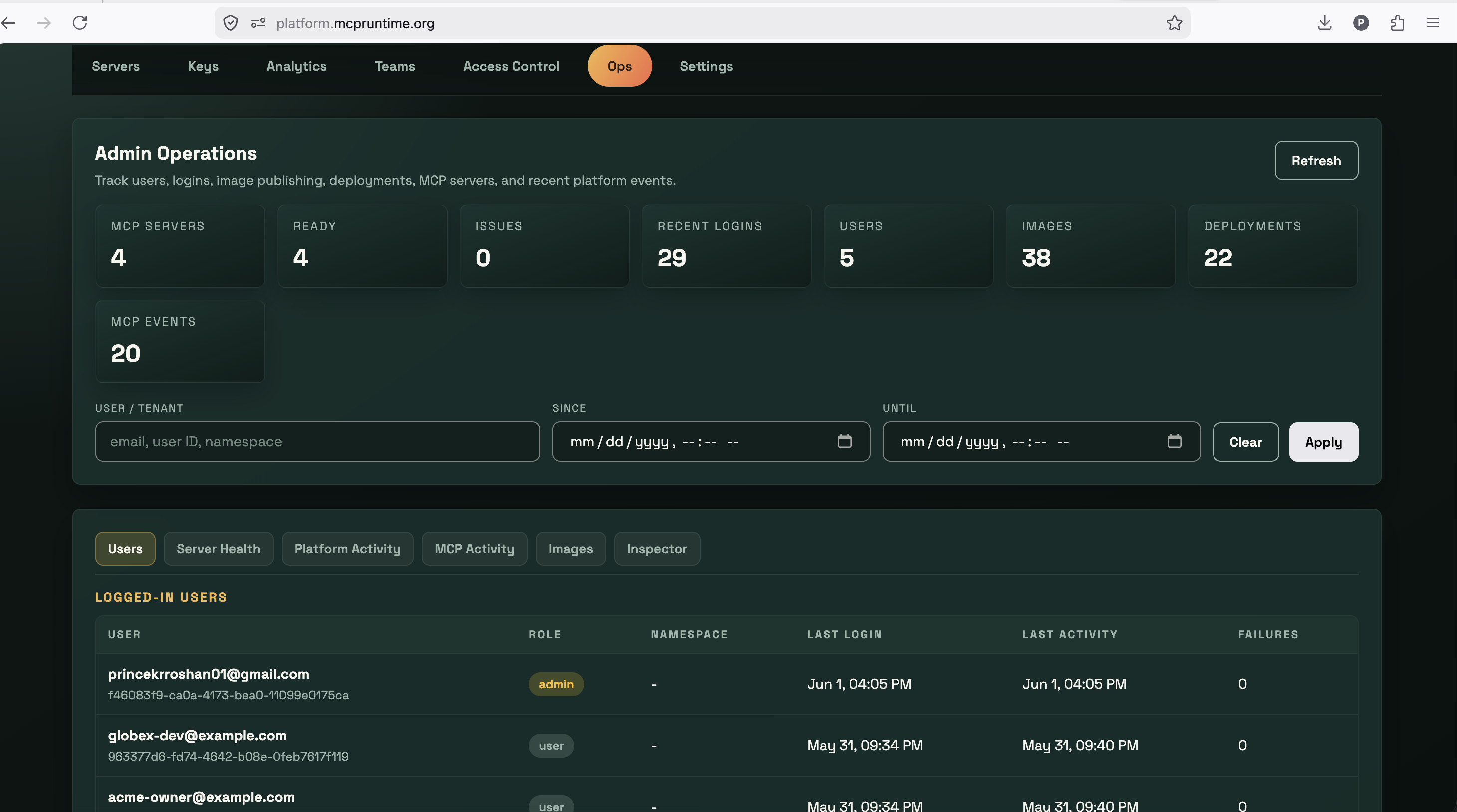1457x812 pixels.
Task: Click the Users stat card showing 5
Action: (908, 246)
